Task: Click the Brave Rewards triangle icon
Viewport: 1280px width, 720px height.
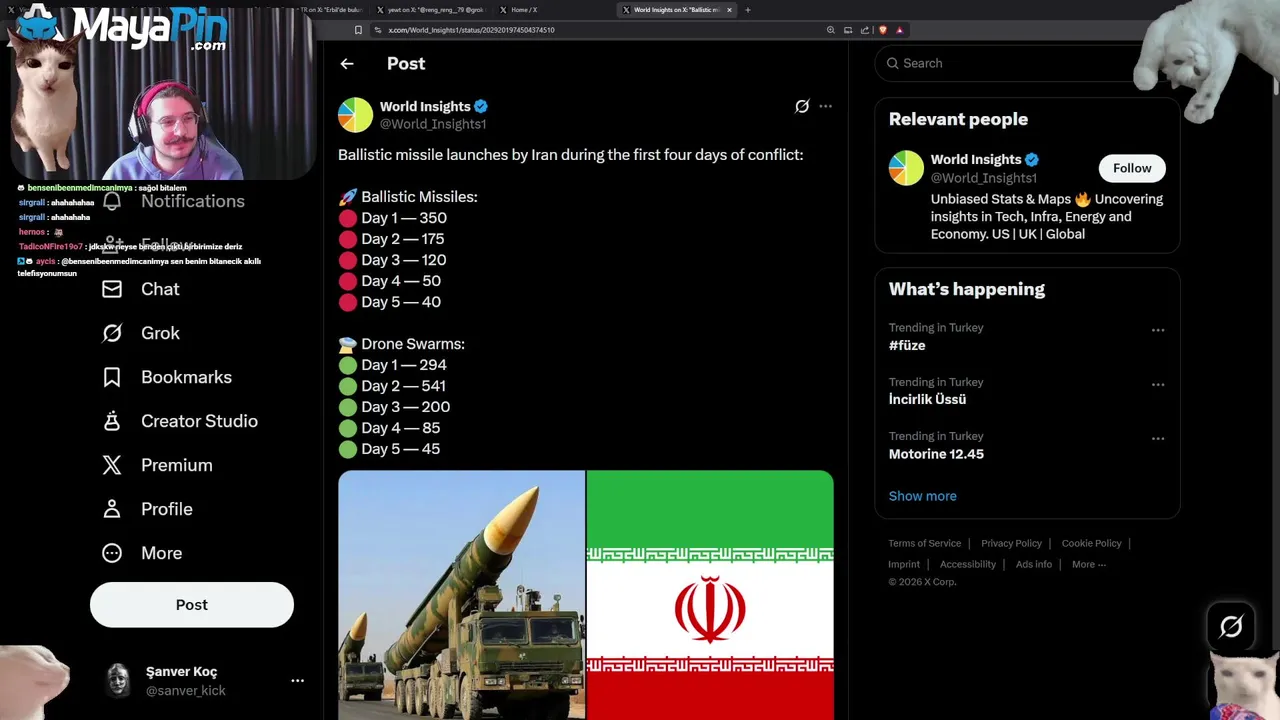Action: point(899,30)
